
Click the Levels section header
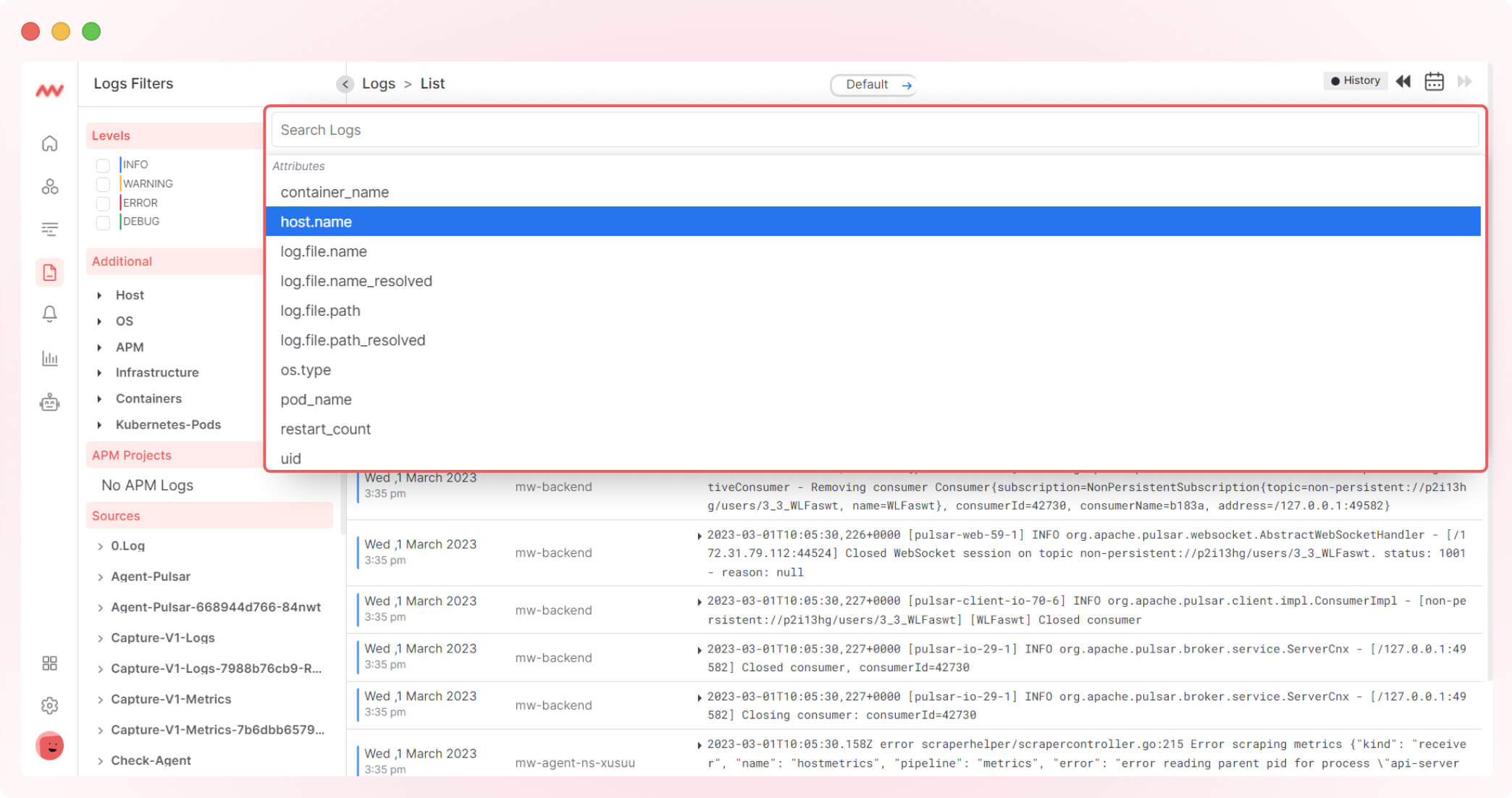click(174, 135)
